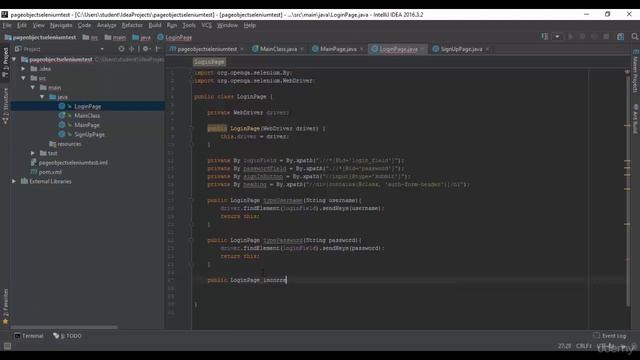Toggle the Maven Projects side tab
Image resolution: width=640 pixels, height=360 pixels.
[x=636, y=72]
